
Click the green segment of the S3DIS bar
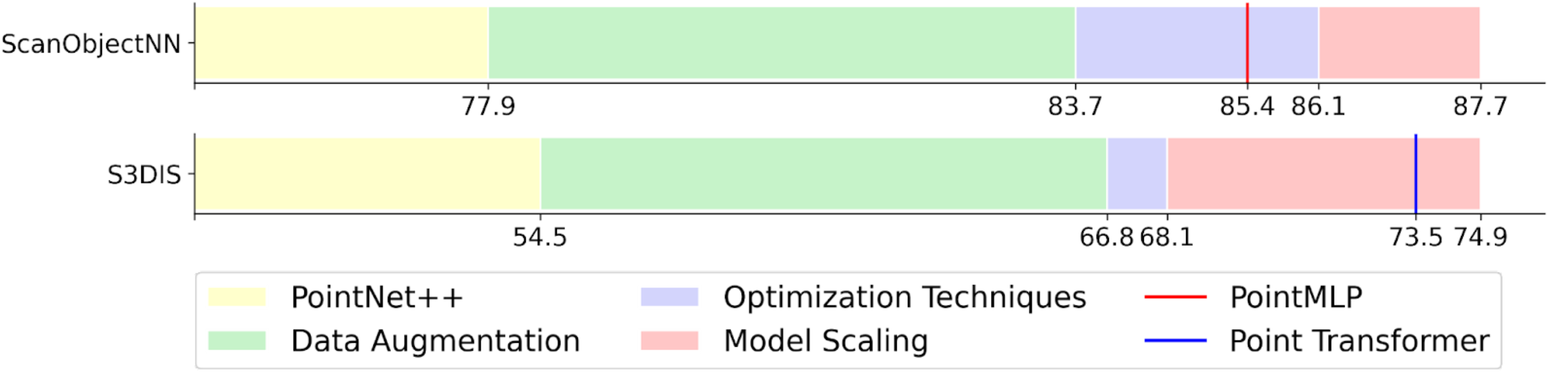point(824,174)
